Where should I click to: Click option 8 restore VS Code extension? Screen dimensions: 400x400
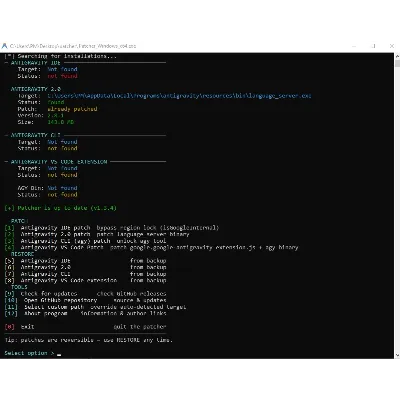pos(85,280)
